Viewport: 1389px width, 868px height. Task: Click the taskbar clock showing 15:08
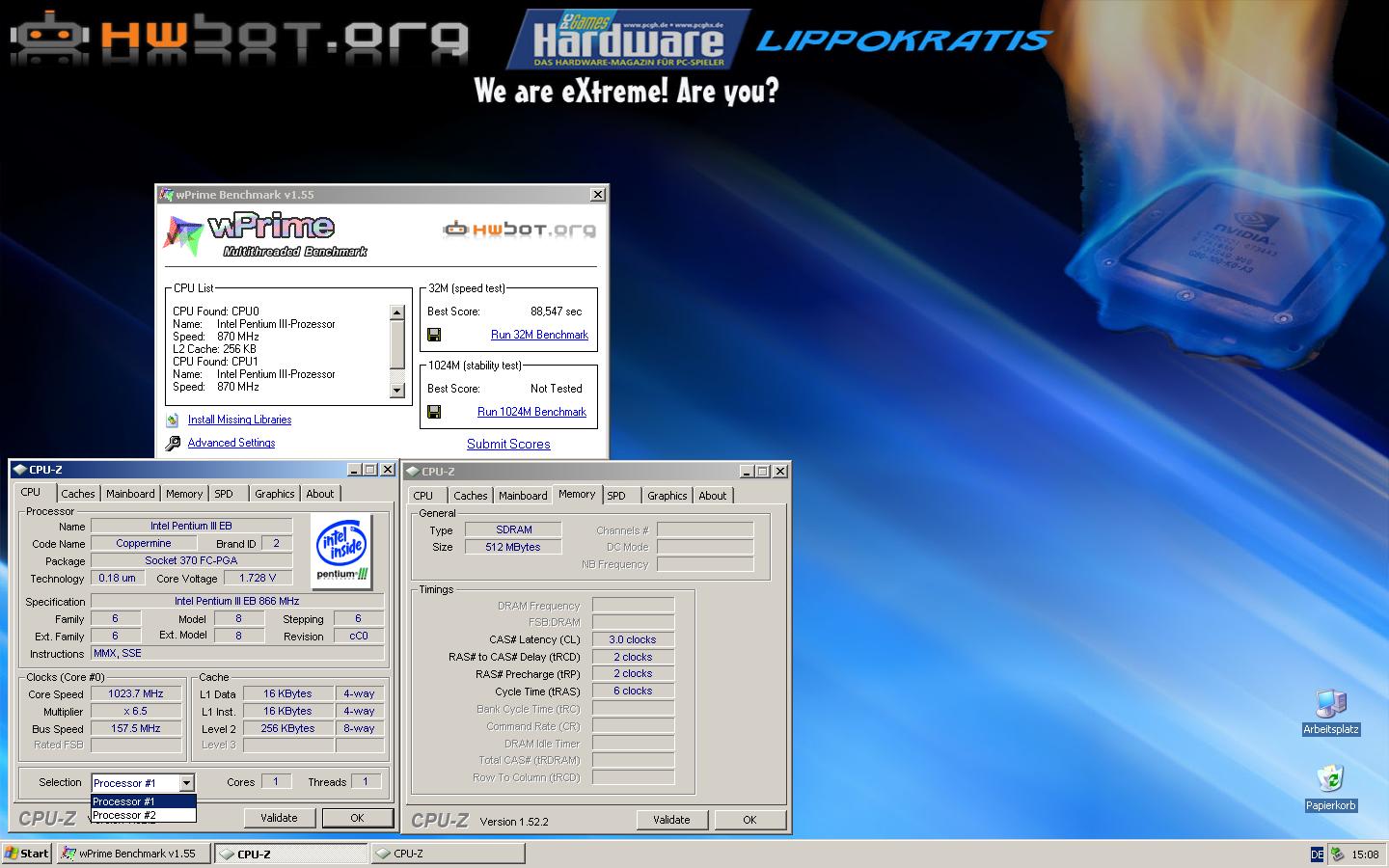(x=1365, y=854)
